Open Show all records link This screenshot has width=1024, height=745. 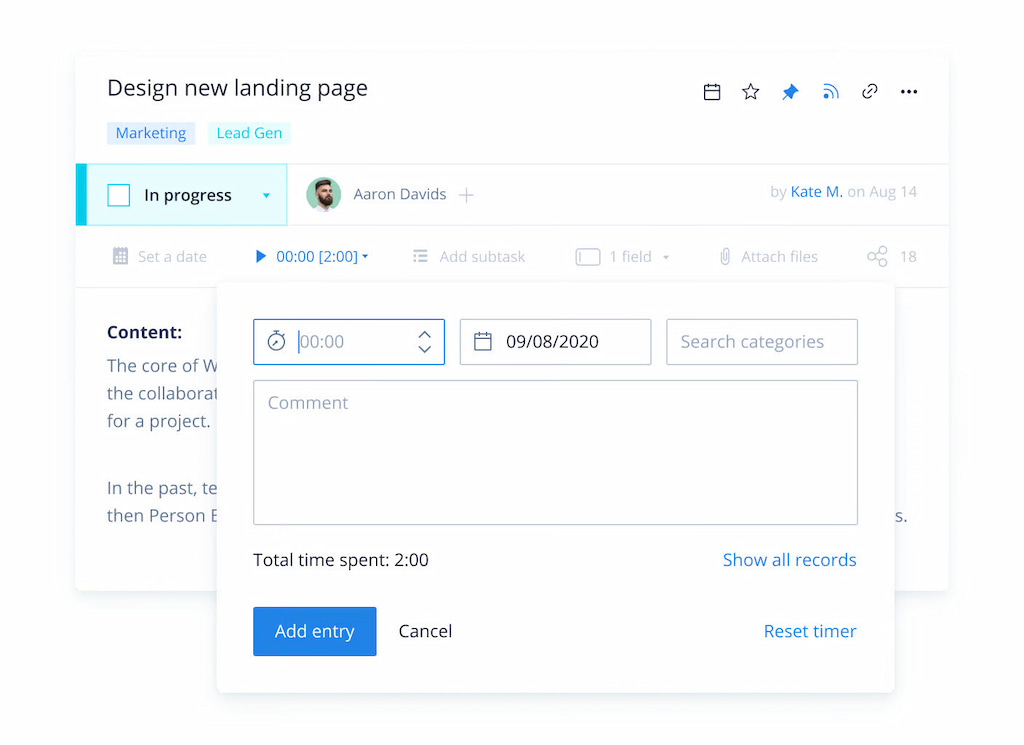[x=789, y=560]
